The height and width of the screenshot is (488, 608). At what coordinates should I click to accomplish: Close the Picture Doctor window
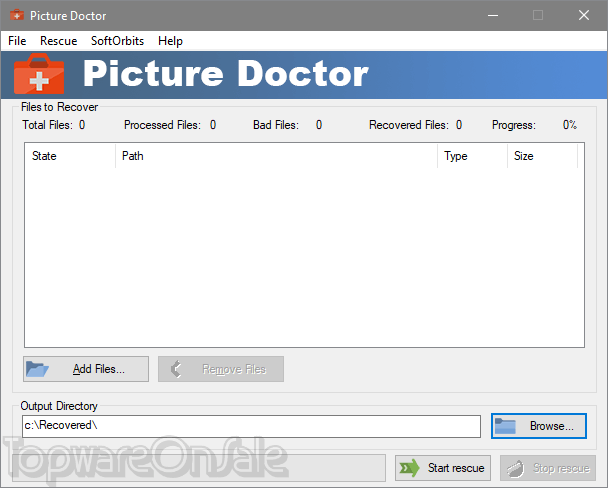click(584, 16)
